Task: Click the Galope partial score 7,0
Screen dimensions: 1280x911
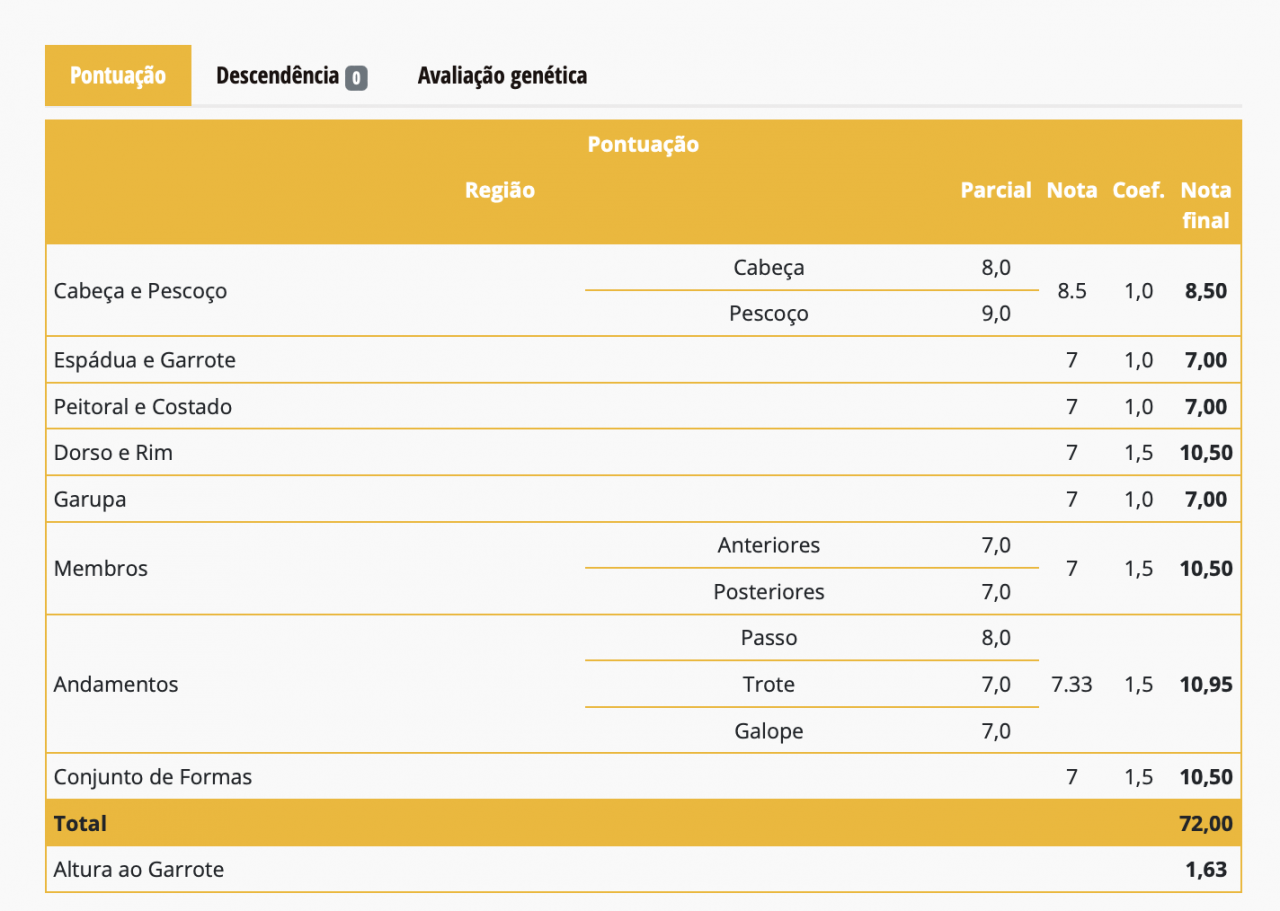Action: (x=997, y=731)
